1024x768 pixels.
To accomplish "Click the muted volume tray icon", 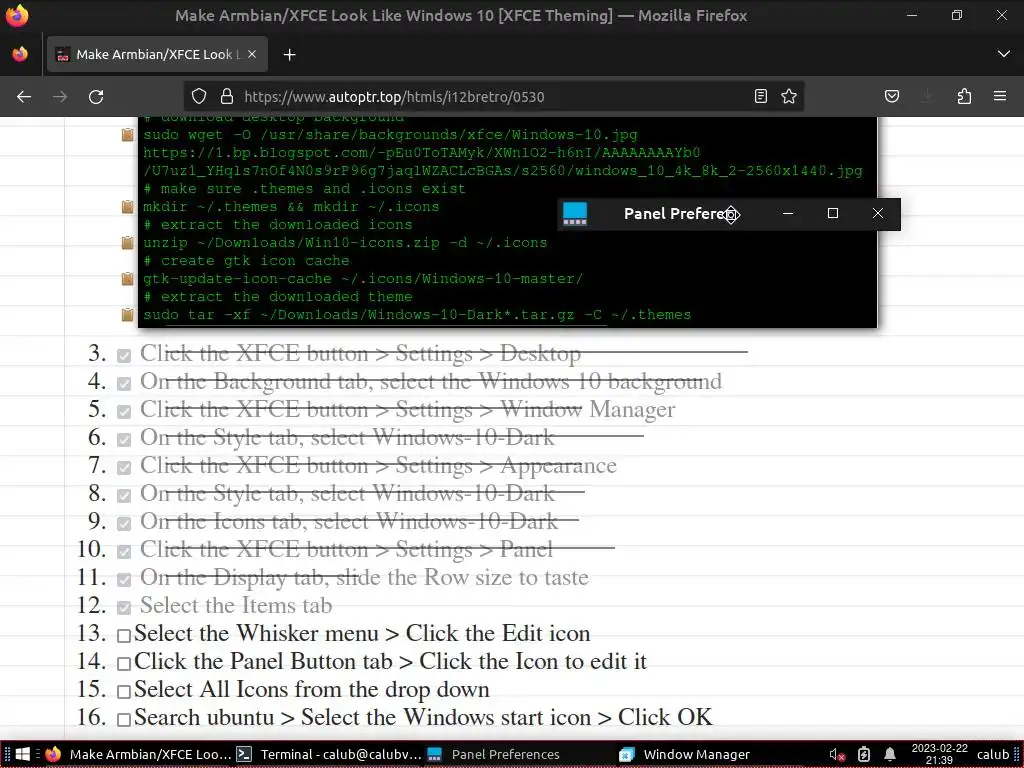I will pos(837,754).
